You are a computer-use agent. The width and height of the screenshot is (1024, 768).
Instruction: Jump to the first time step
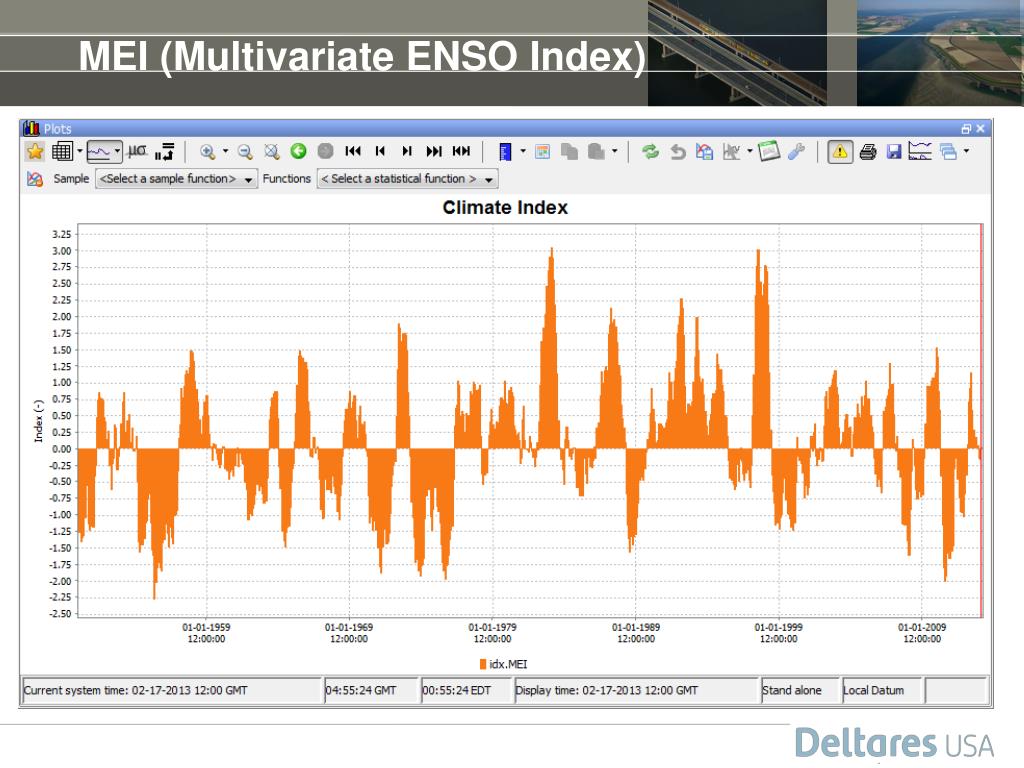point(353,152)
